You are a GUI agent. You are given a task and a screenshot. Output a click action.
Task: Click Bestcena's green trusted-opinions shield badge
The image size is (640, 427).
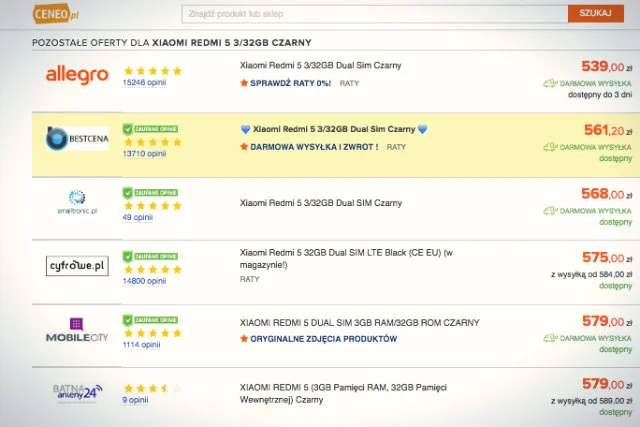128,129
